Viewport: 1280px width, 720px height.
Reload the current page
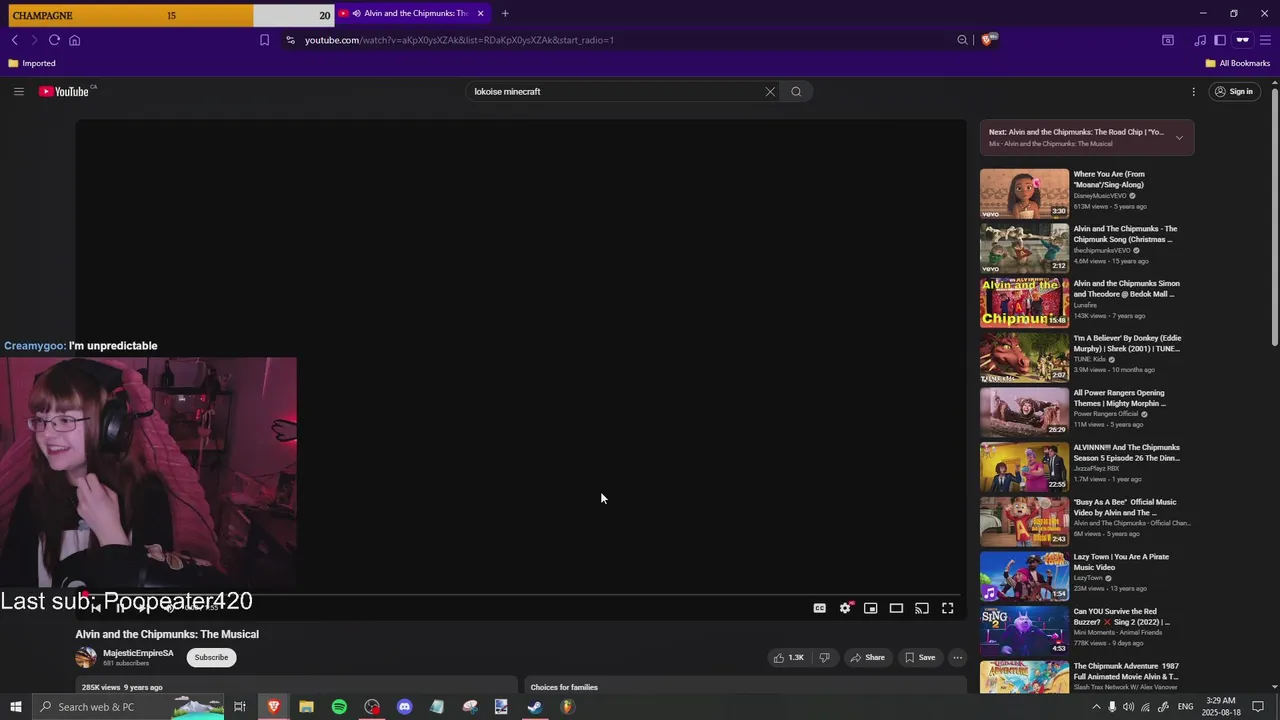pos(54,40)
